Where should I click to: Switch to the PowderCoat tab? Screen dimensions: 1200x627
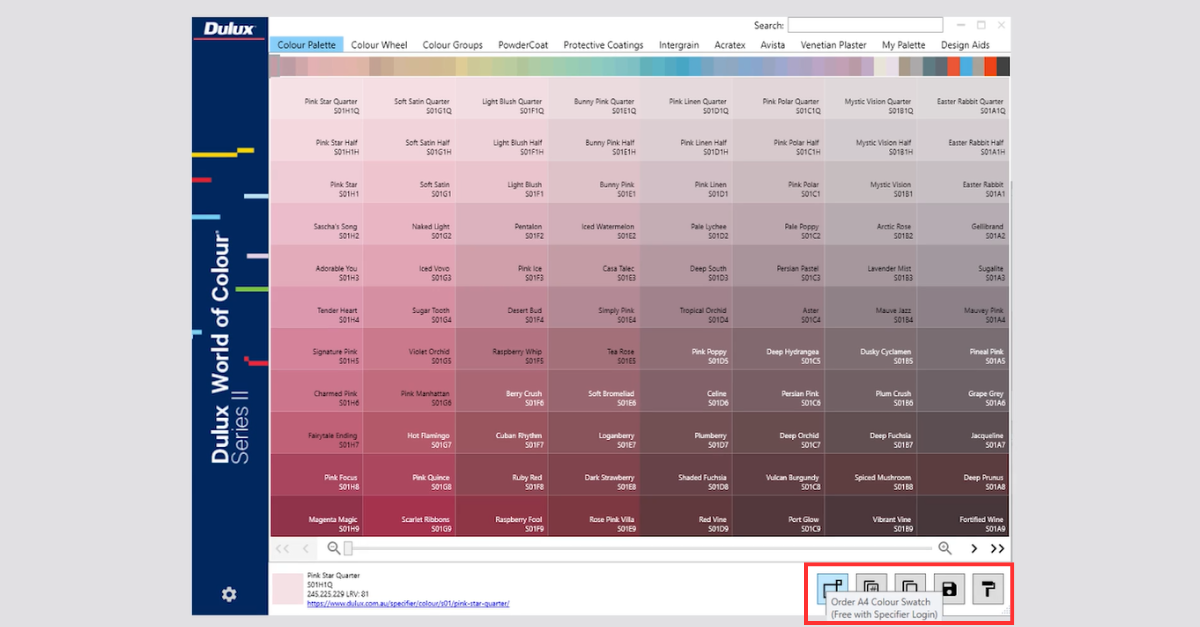point(523,45)
